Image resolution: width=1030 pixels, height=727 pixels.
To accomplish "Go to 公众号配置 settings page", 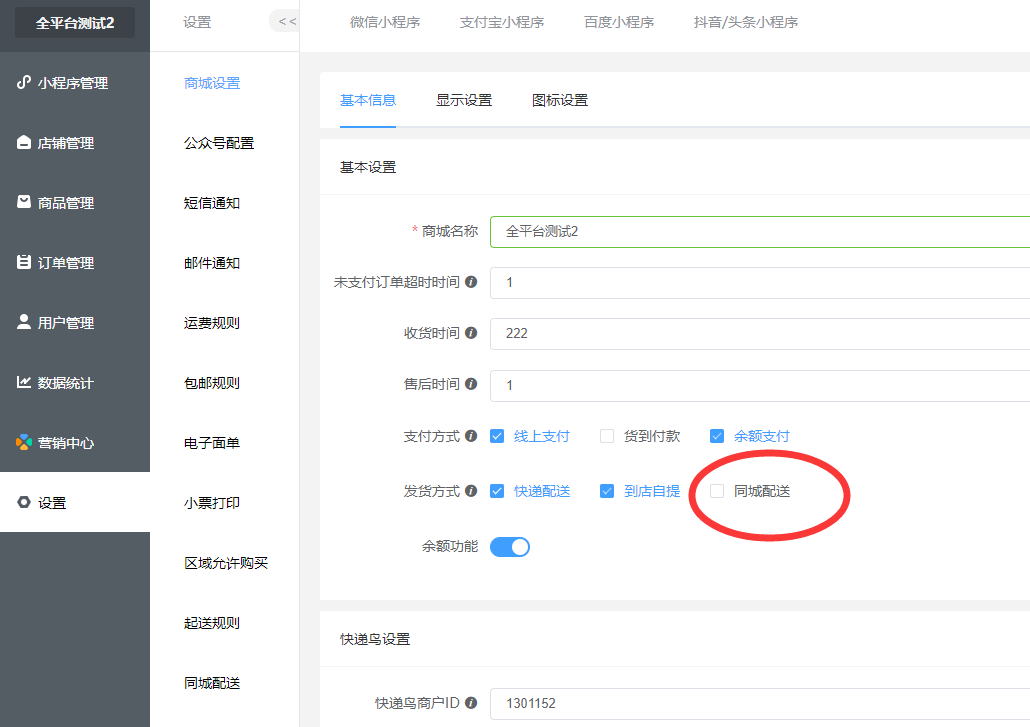I will [219, 143].
